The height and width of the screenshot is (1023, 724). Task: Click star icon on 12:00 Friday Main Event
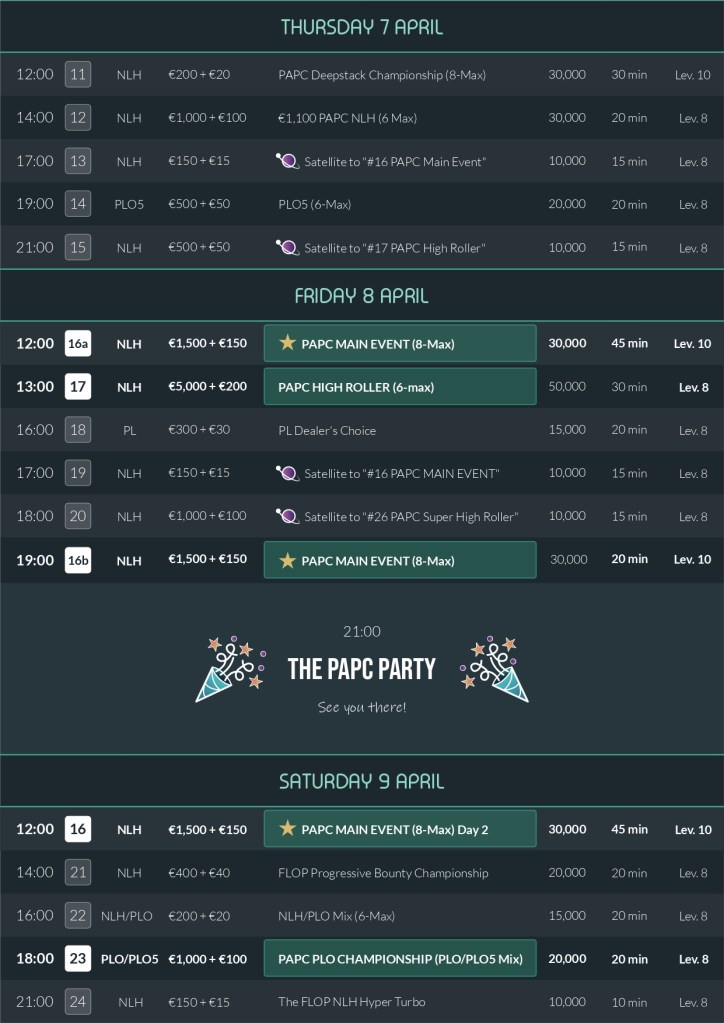[288, 343]
